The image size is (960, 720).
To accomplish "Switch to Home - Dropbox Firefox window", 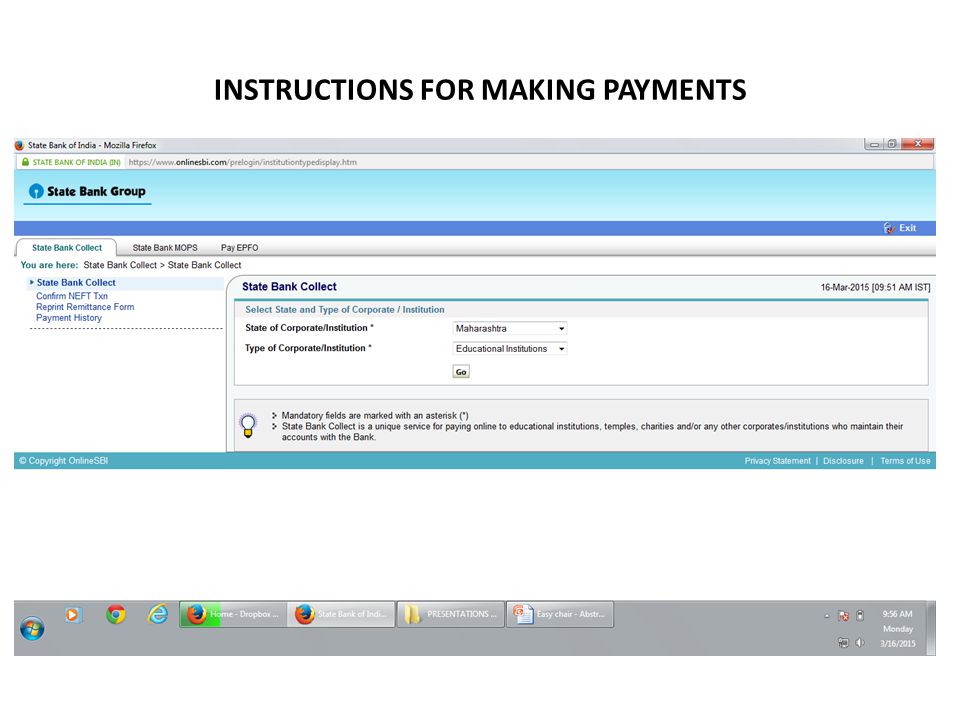I will (233, 614).
